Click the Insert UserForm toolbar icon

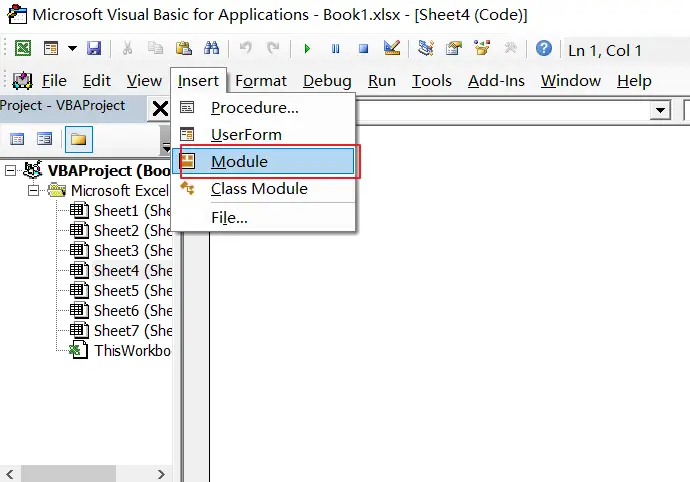(x=51, y=48)
